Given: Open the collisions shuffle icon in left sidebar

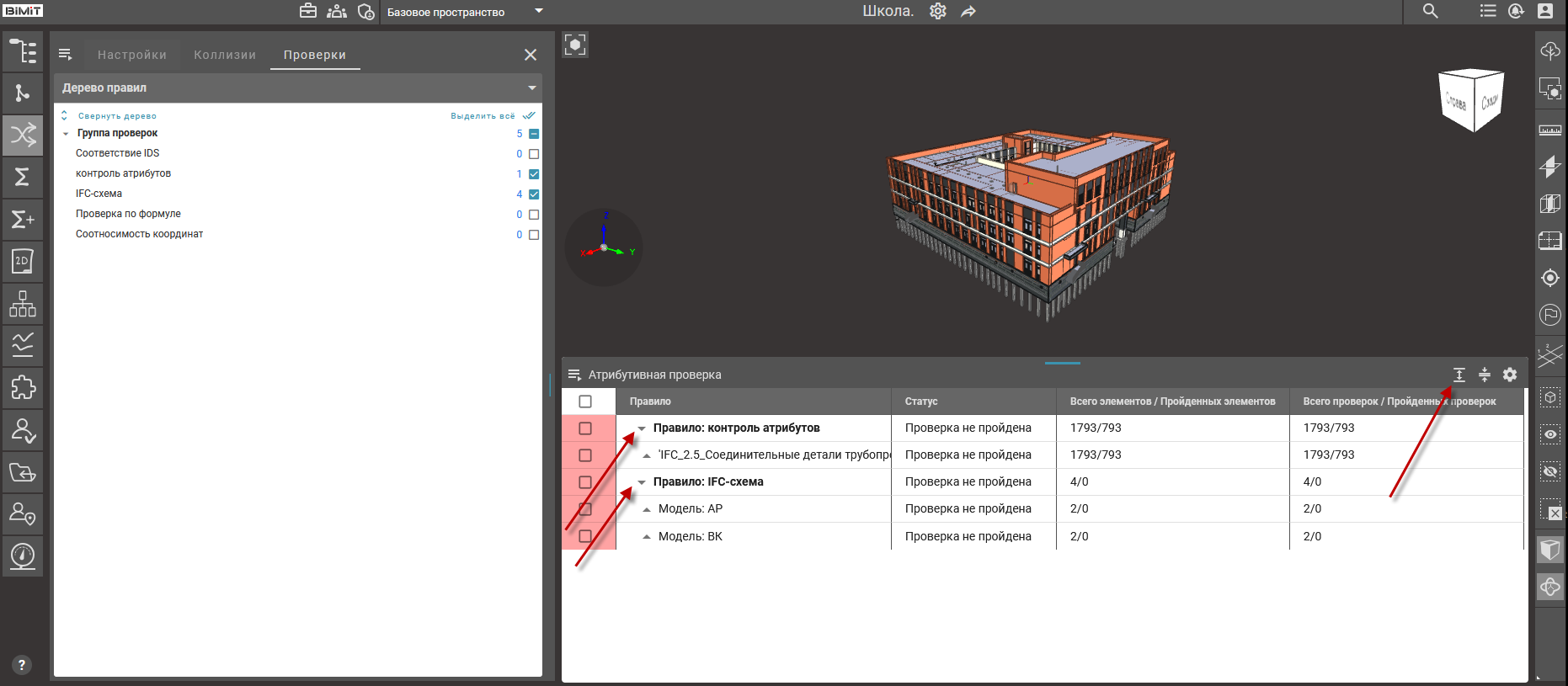Looking at the screenshot, I should point(23,135).
